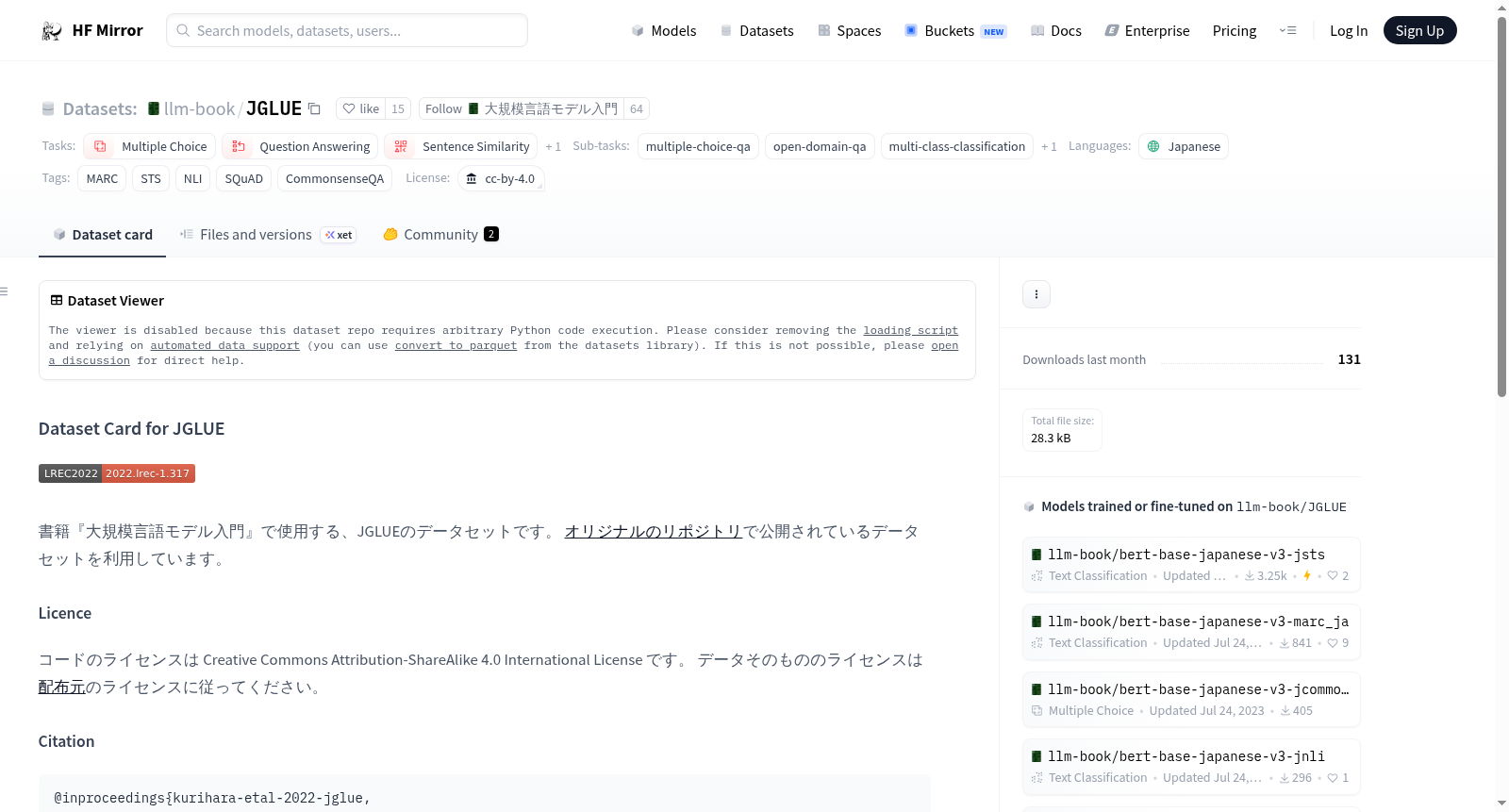Click the Licence heading
1509x812 pixels.
click(x=65, y=613)
